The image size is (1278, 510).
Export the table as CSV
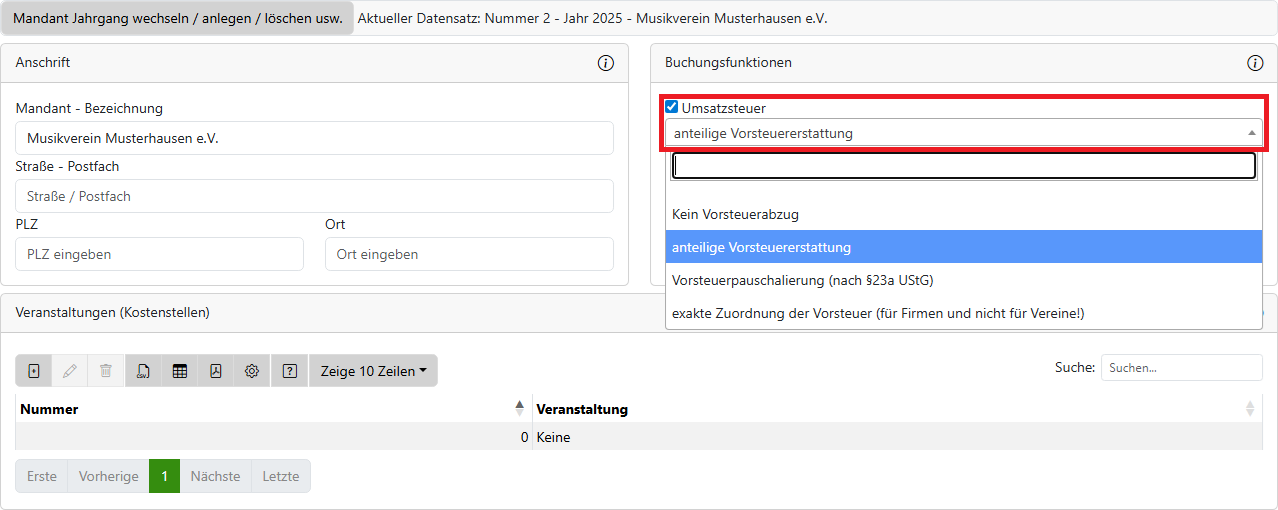pos(143,371)
